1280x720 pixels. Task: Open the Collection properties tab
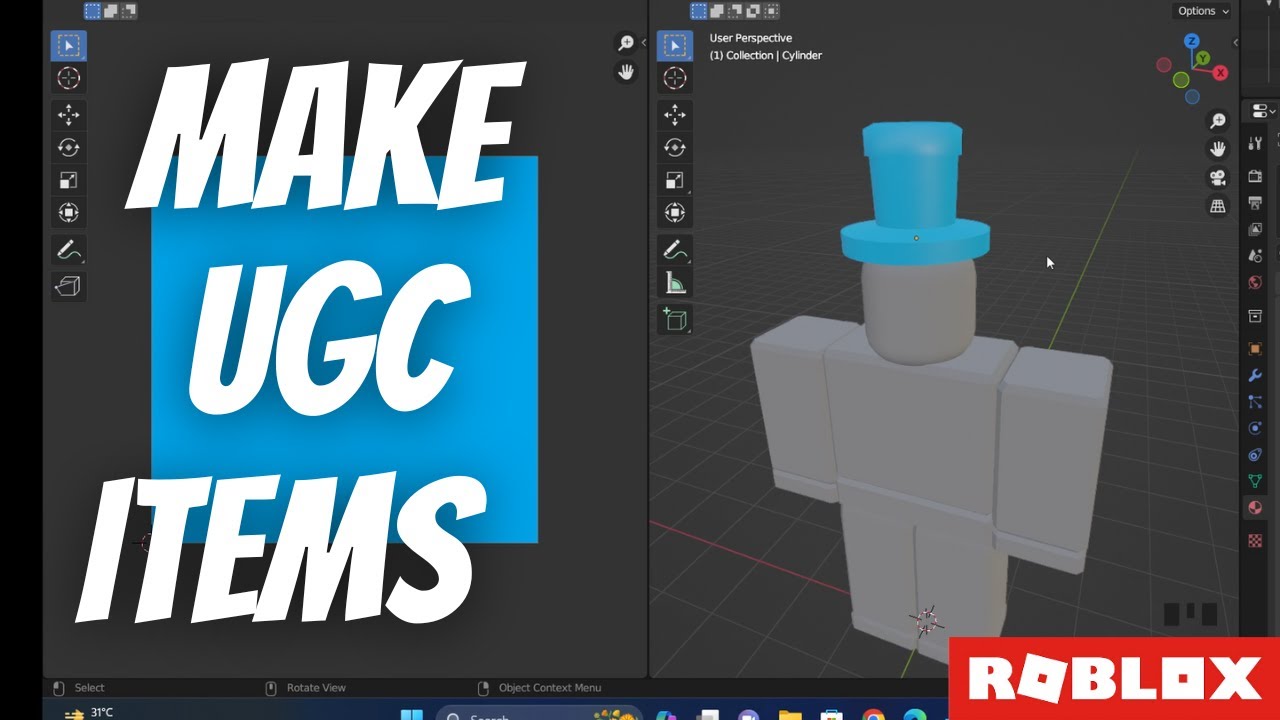(1255, 316)
